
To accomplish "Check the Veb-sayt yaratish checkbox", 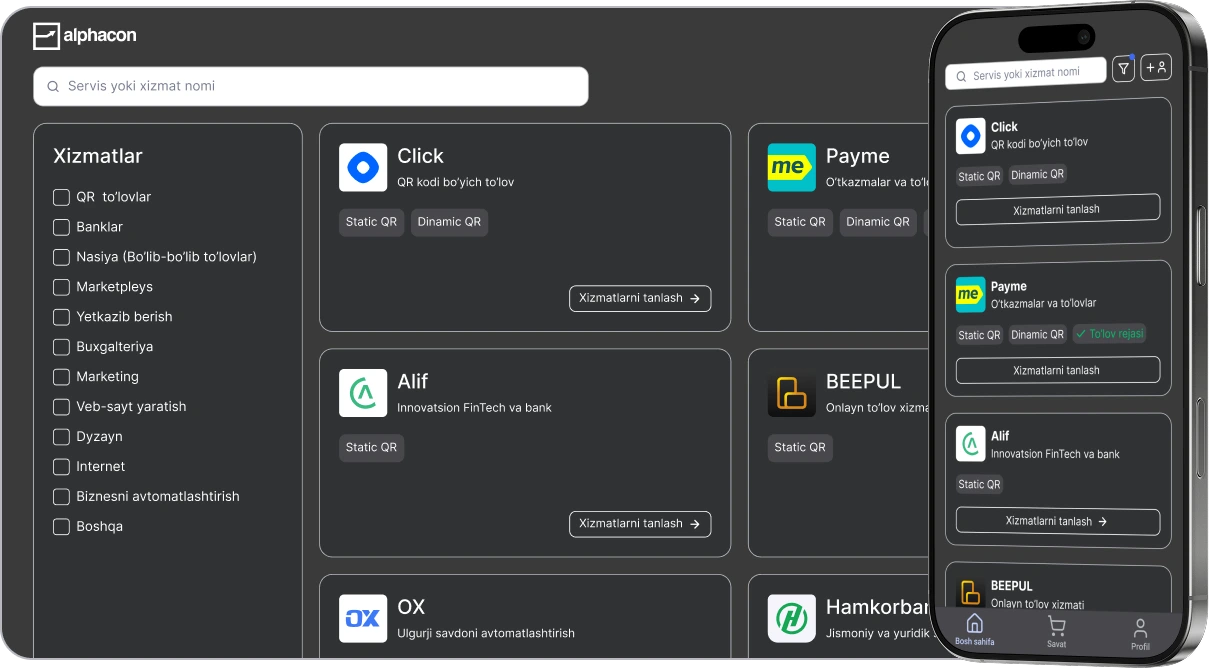I will (61, 407).
